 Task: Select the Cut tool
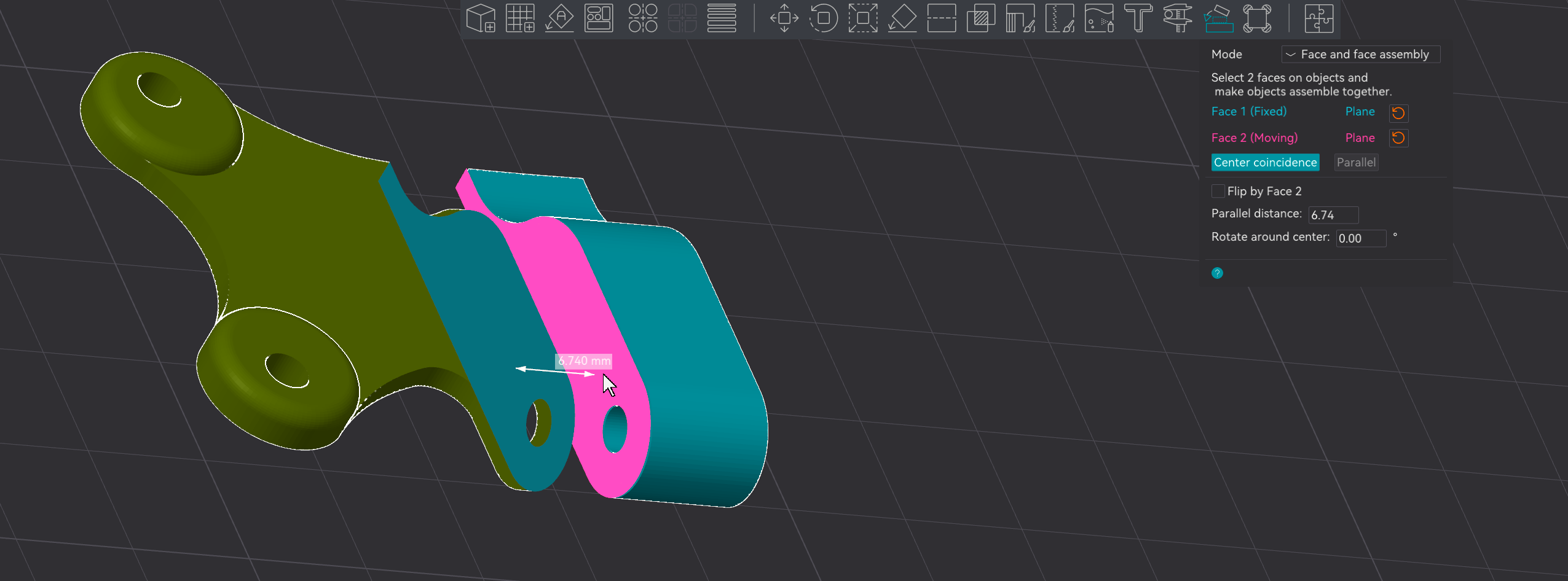point(942,18)
